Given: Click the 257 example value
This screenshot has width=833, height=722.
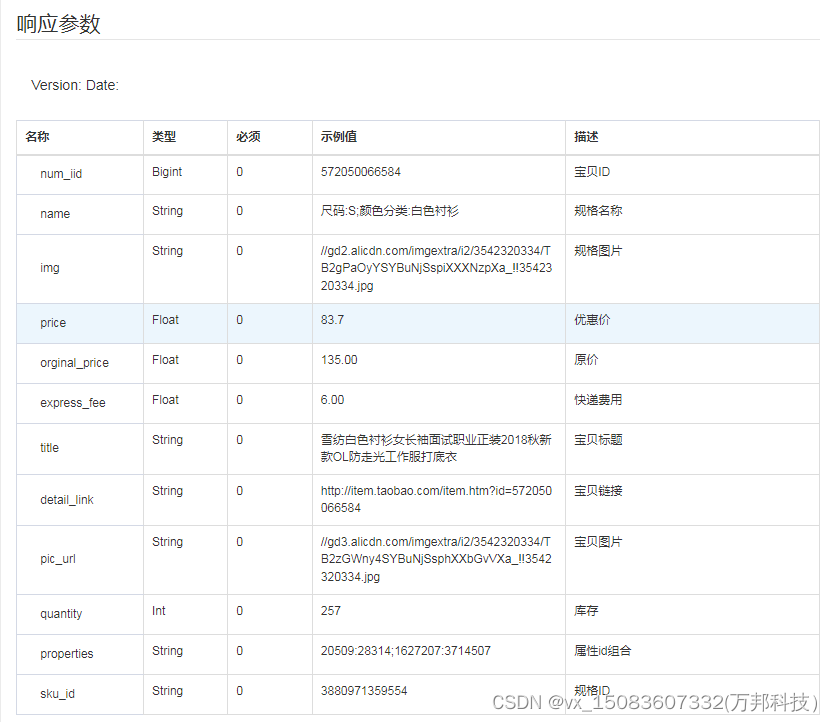Looking at the screenshot, I should pos(330,611).
